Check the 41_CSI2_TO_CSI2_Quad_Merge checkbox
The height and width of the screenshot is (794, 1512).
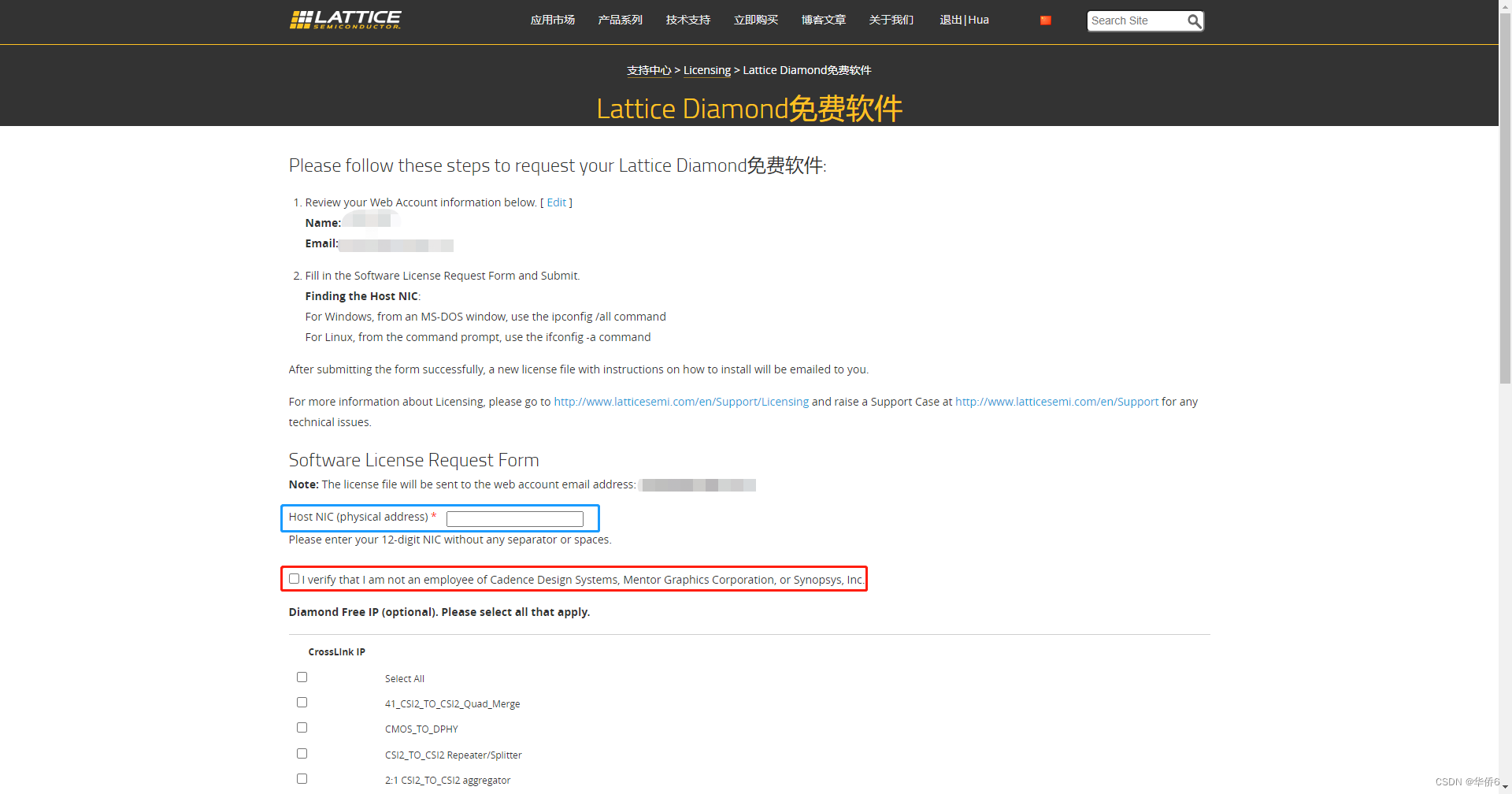[302, 703]
